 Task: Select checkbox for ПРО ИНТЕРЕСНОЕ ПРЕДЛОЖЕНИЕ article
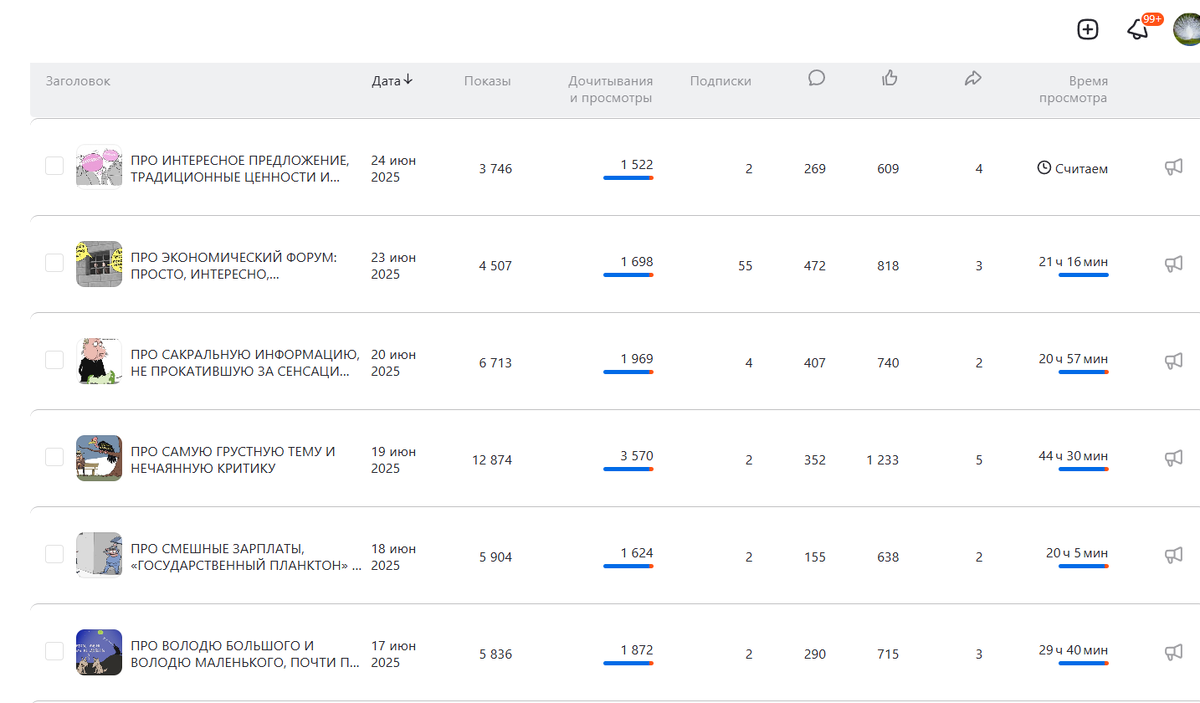(x=54, y=166)
